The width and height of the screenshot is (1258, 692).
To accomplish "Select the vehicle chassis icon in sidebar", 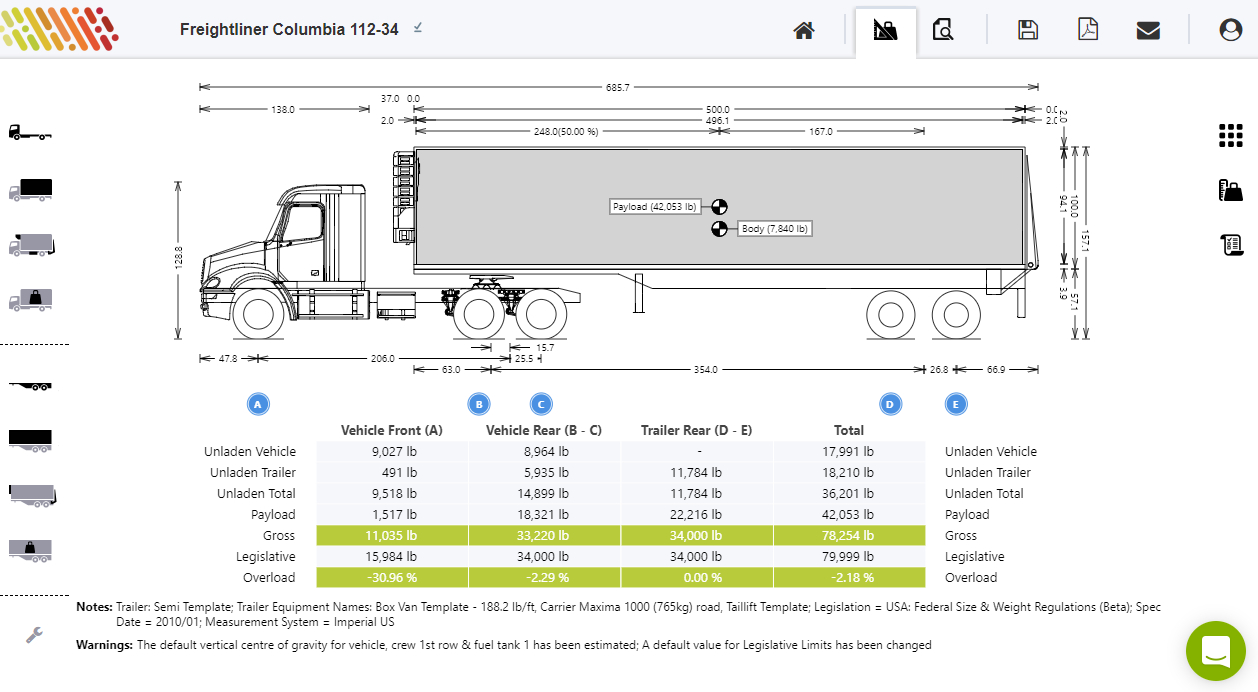I will click(x=30, y=133).
